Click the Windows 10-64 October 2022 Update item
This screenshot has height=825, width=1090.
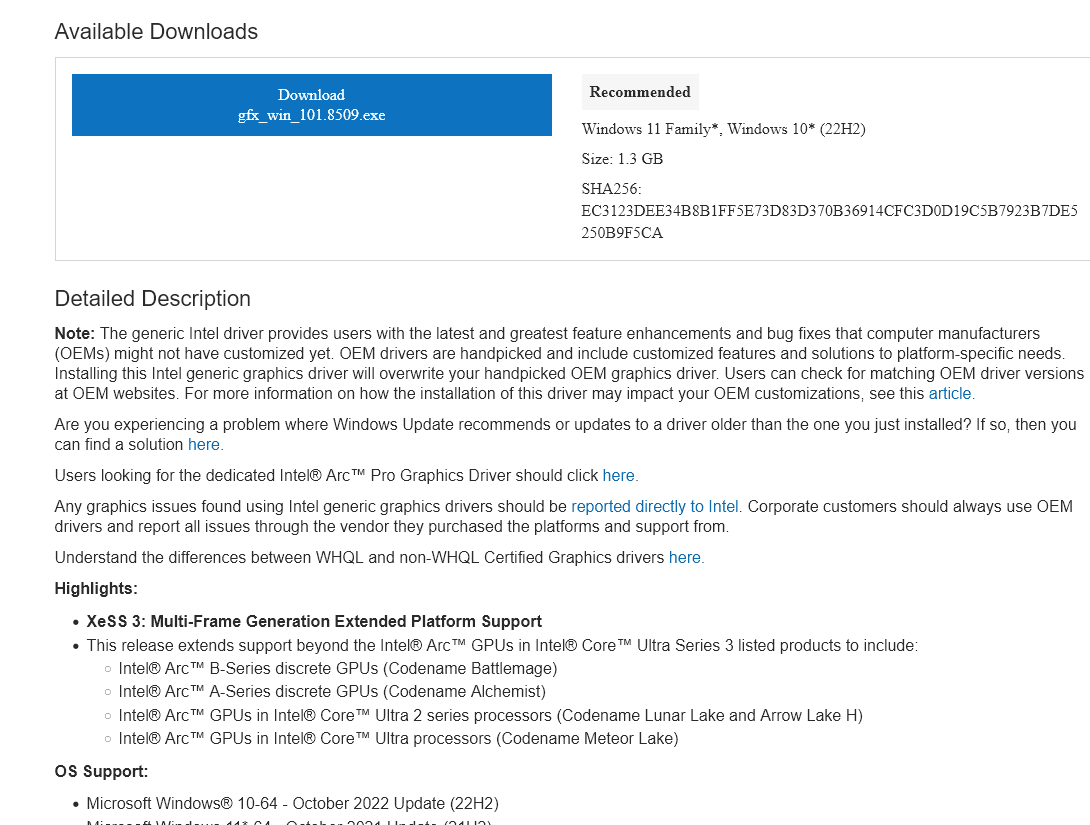click(292, 803)
